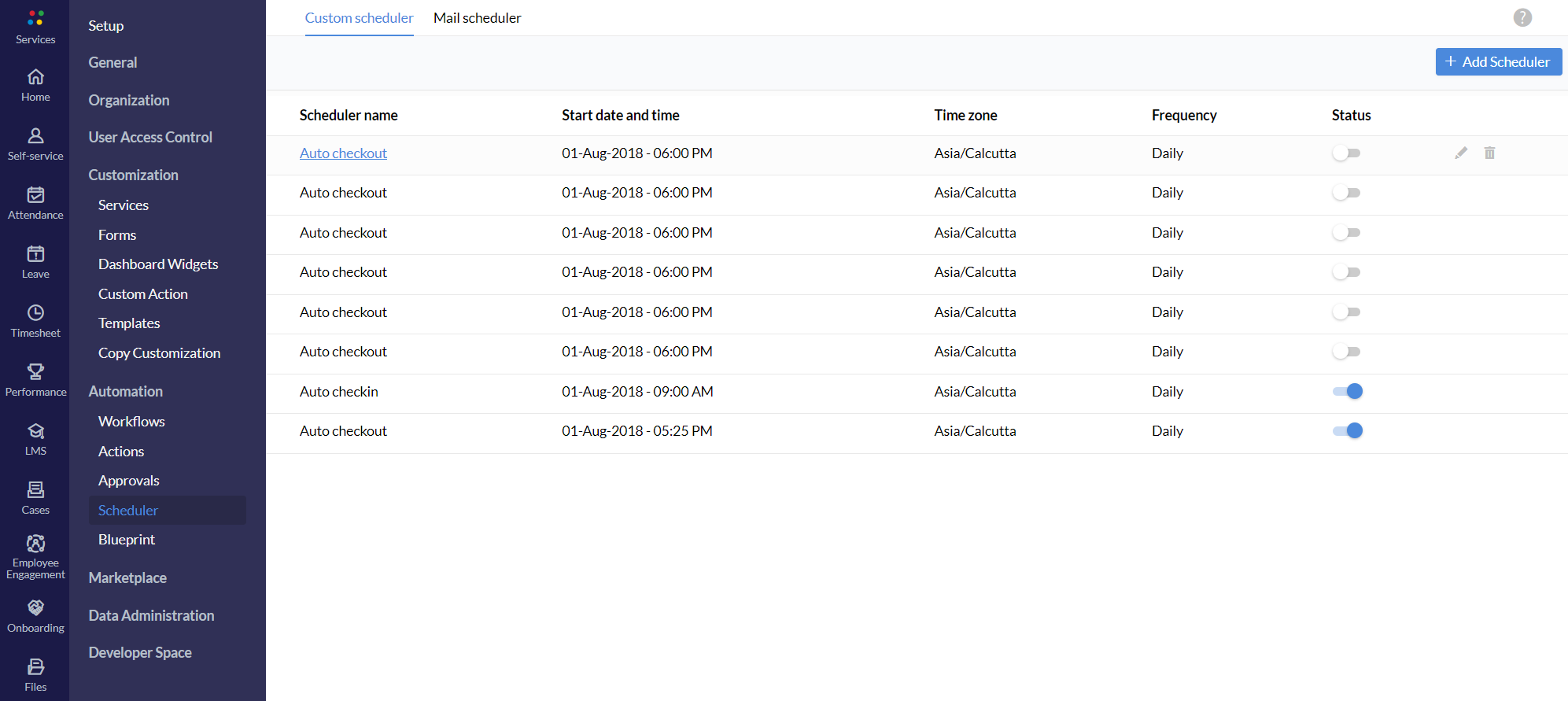Screen dimensions: 1568x701
Task: Open Actions under Automation
Action: (x=121, y=452)
